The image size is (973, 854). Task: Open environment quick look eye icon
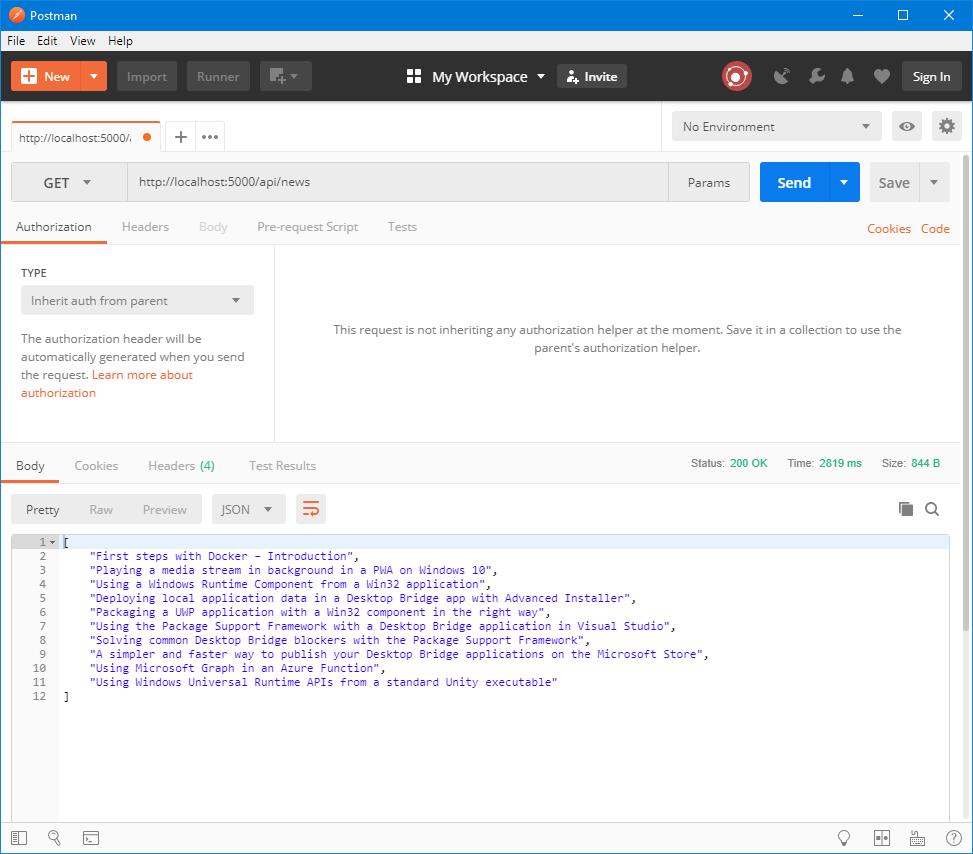tap(907, 127)
